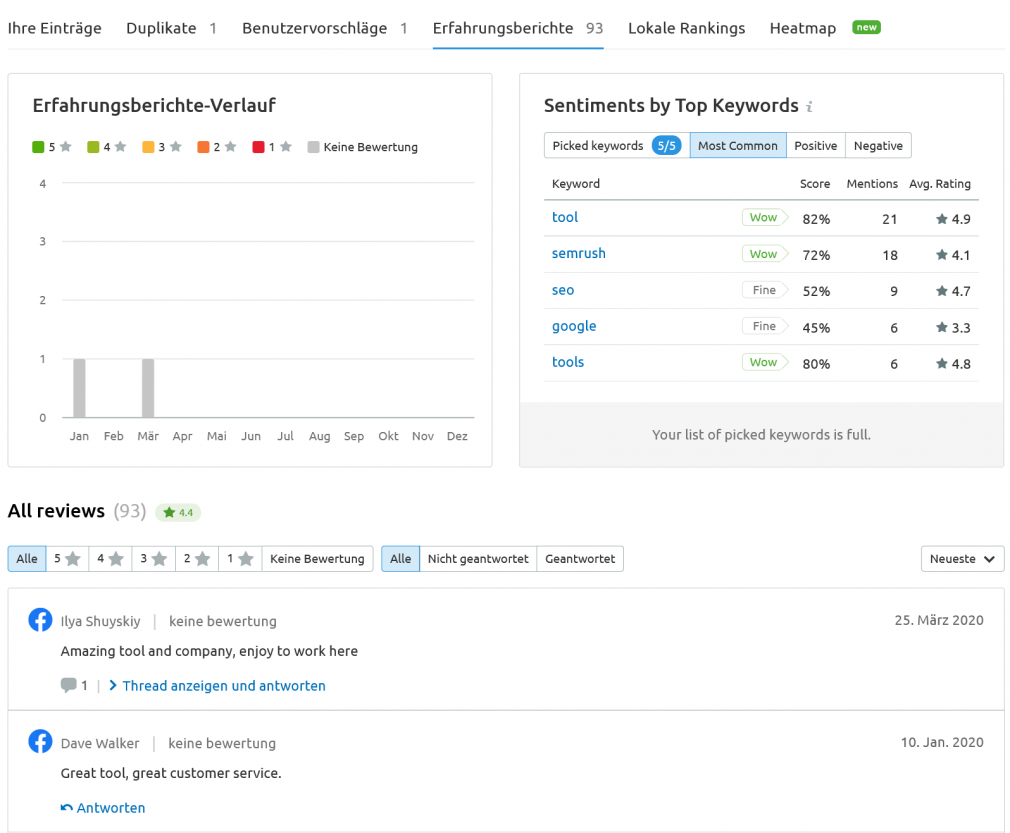Click the grey Jan bar in chart
The height and width of the screenshot is (833, 1010).
click(79, 388)
